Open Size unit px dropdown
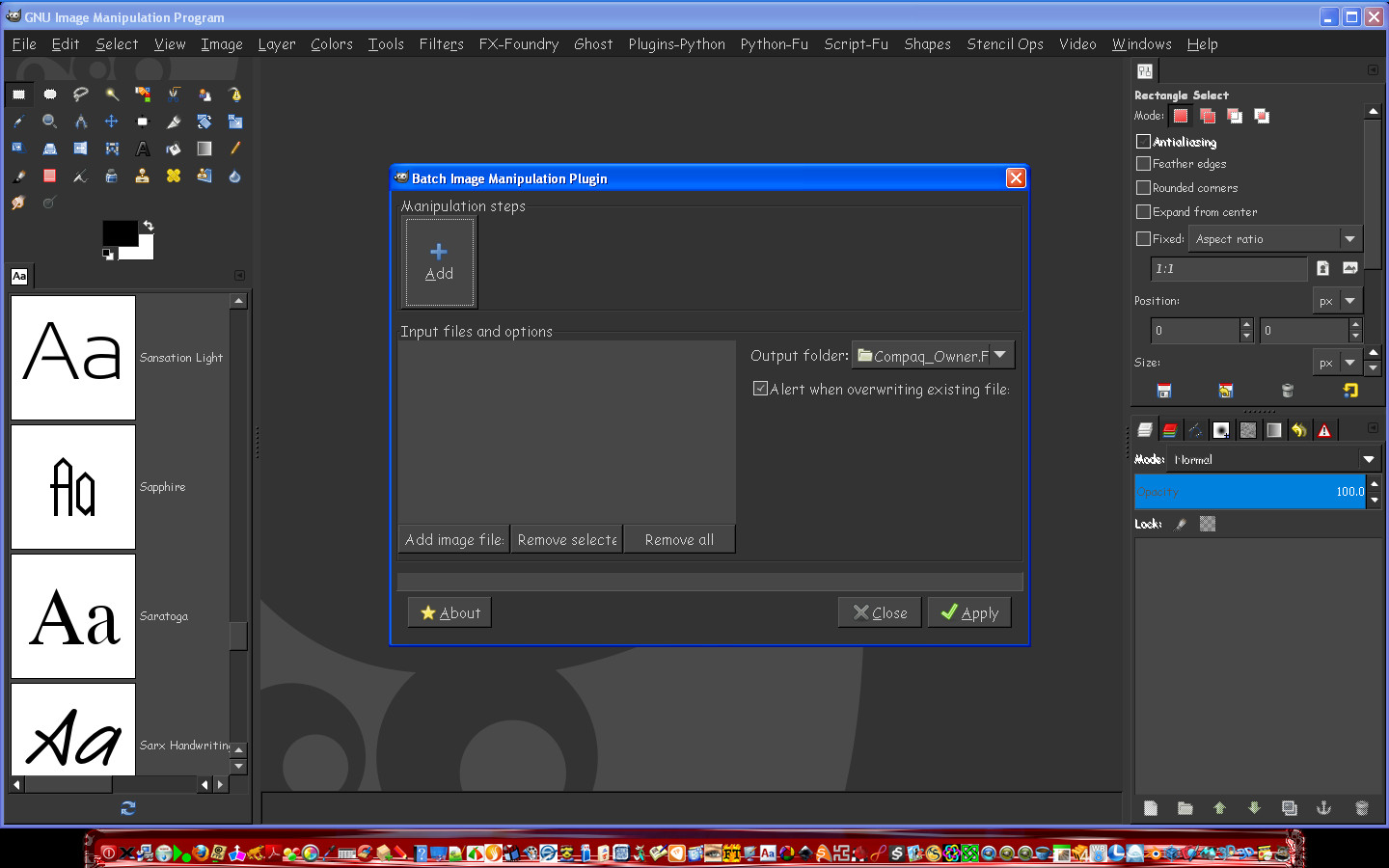 (1338, 363)
